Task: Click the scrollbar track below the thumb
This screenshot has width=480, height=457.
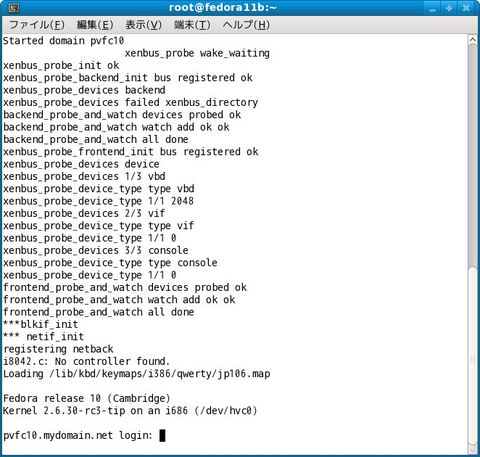Action: tap(473, 355)
